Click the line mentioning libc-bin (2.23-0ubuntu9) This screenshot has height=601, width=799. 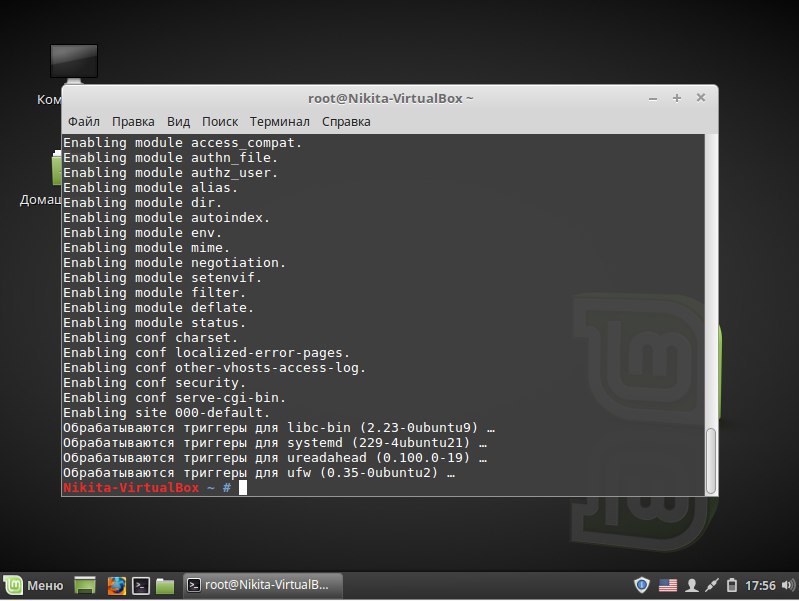point(279,428)
